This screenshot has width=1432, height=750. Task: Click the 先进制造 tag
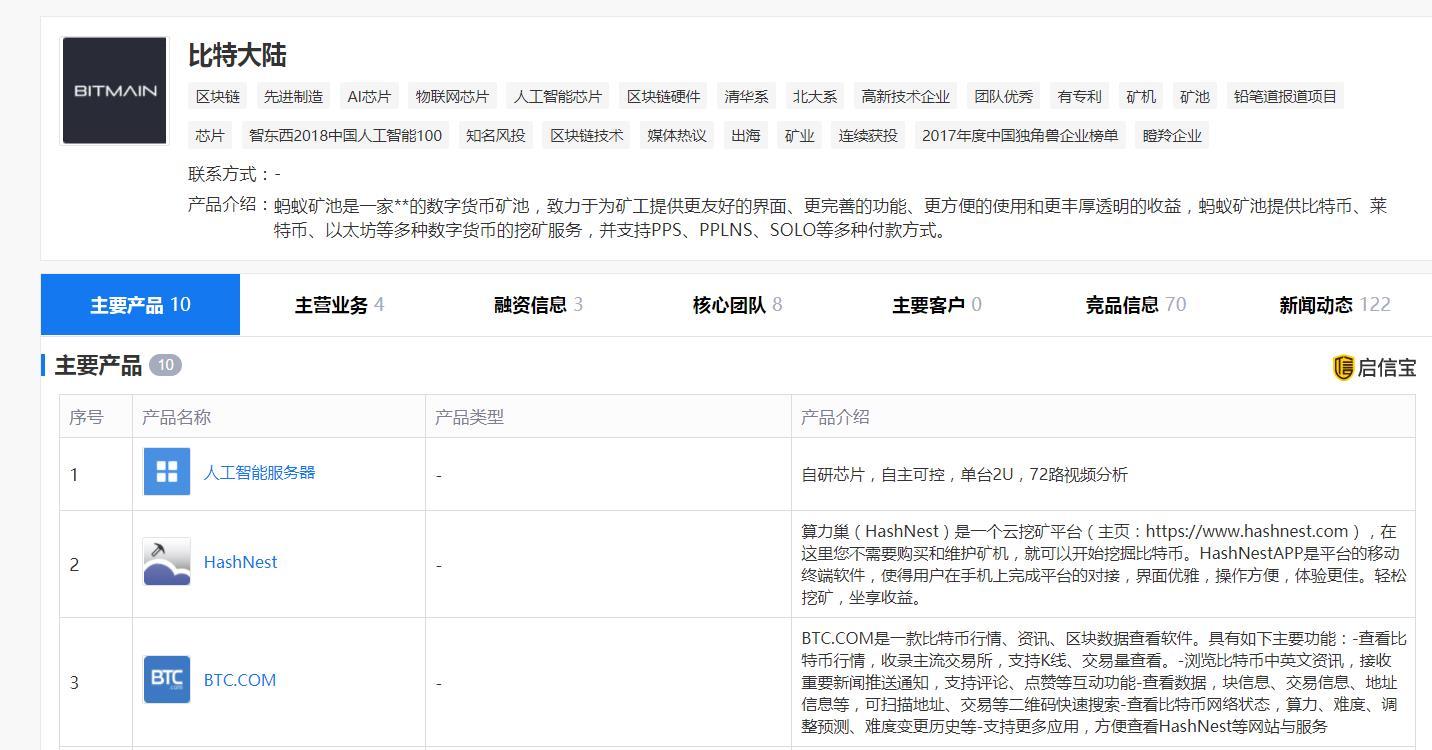click(x=293, y=96)
